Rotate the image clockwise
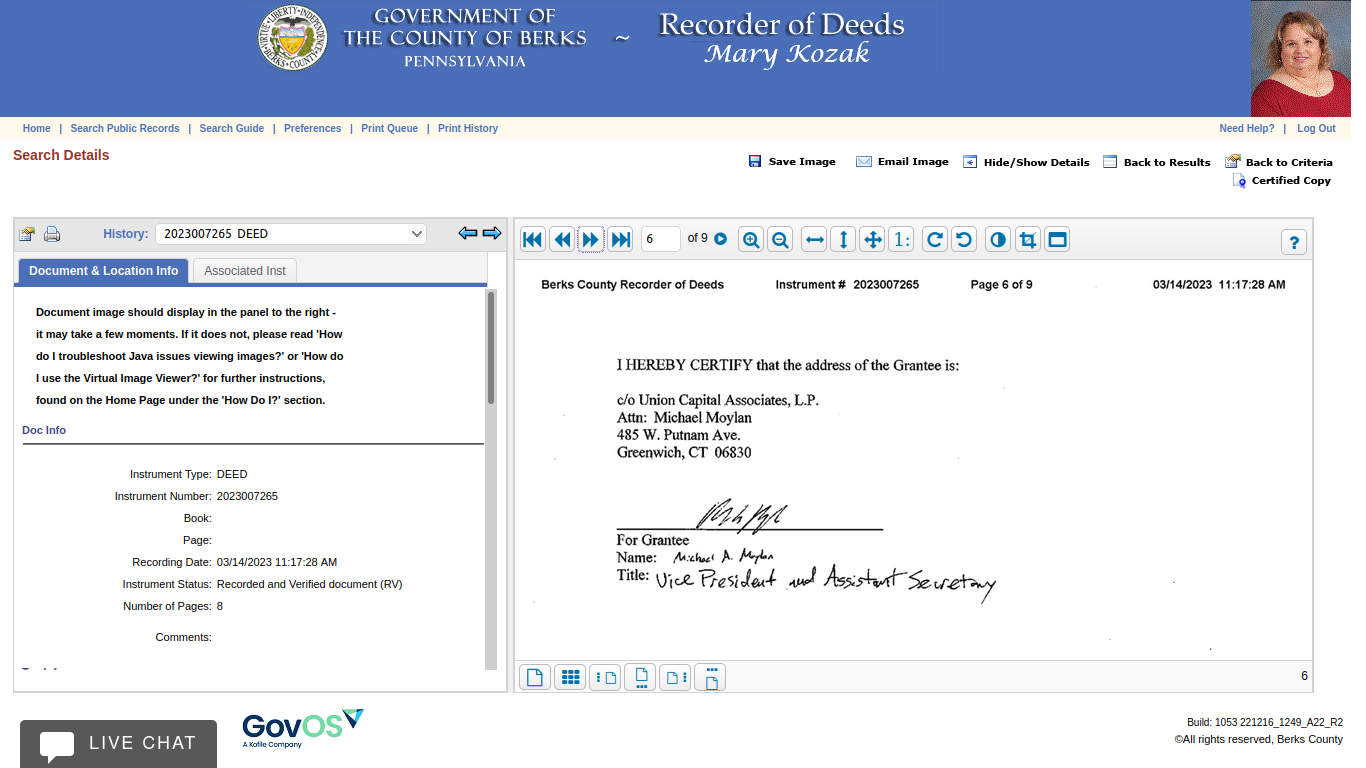Image resolution: width=1366 pixels, height=768 pixels. click(x=935, y=239)
